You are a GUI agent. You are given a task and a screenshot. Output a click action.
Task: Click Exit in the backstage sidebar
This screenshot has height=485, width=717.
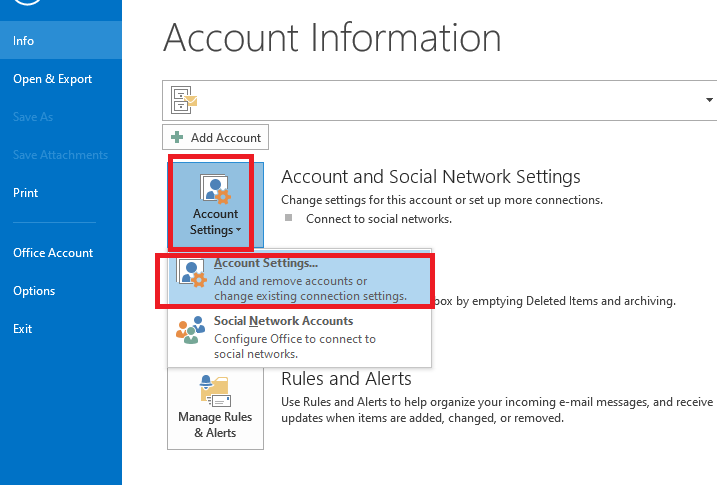(x=23, y=329)
